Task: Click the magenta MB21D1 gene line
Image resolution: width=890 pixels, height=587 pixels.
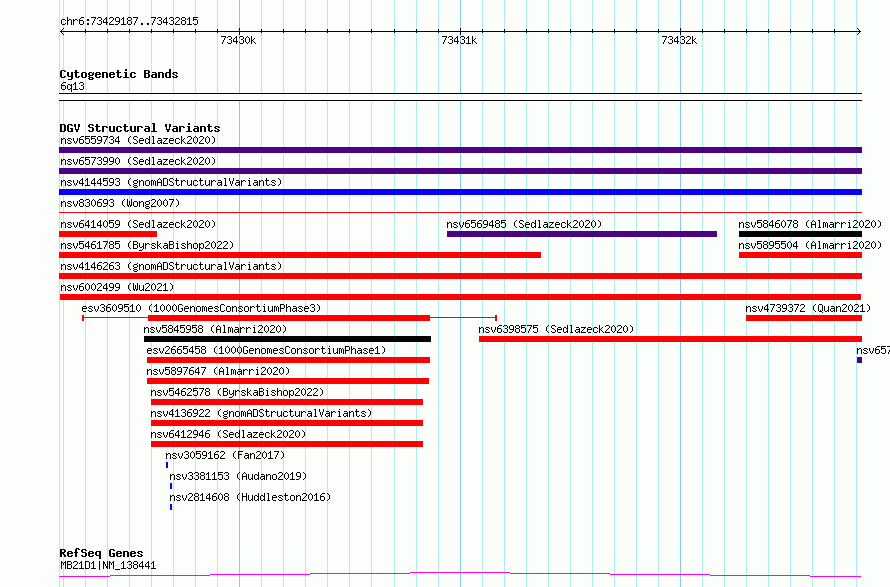Action: point(460,574)
